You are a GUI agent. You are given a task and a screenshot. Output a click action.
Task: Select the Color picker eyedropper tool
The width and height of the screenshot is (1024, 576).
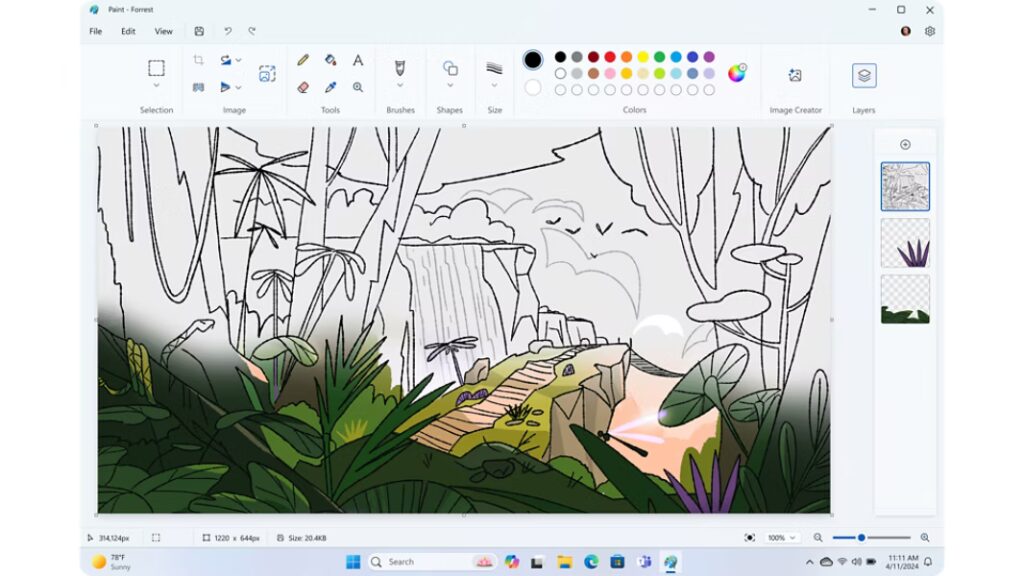click(x=330, y=87)
